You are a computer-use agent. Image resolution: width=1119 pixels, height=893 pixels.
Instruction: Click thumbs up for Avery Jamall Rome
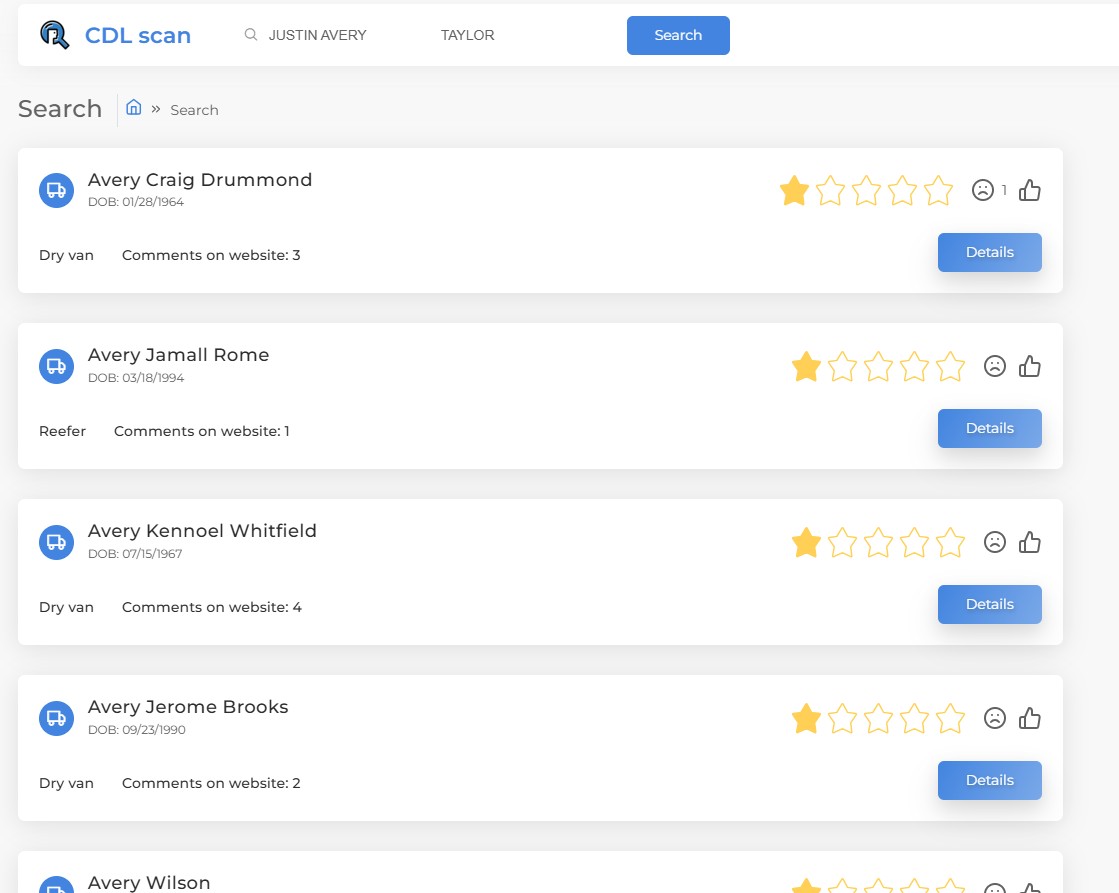coord(1030,366)
